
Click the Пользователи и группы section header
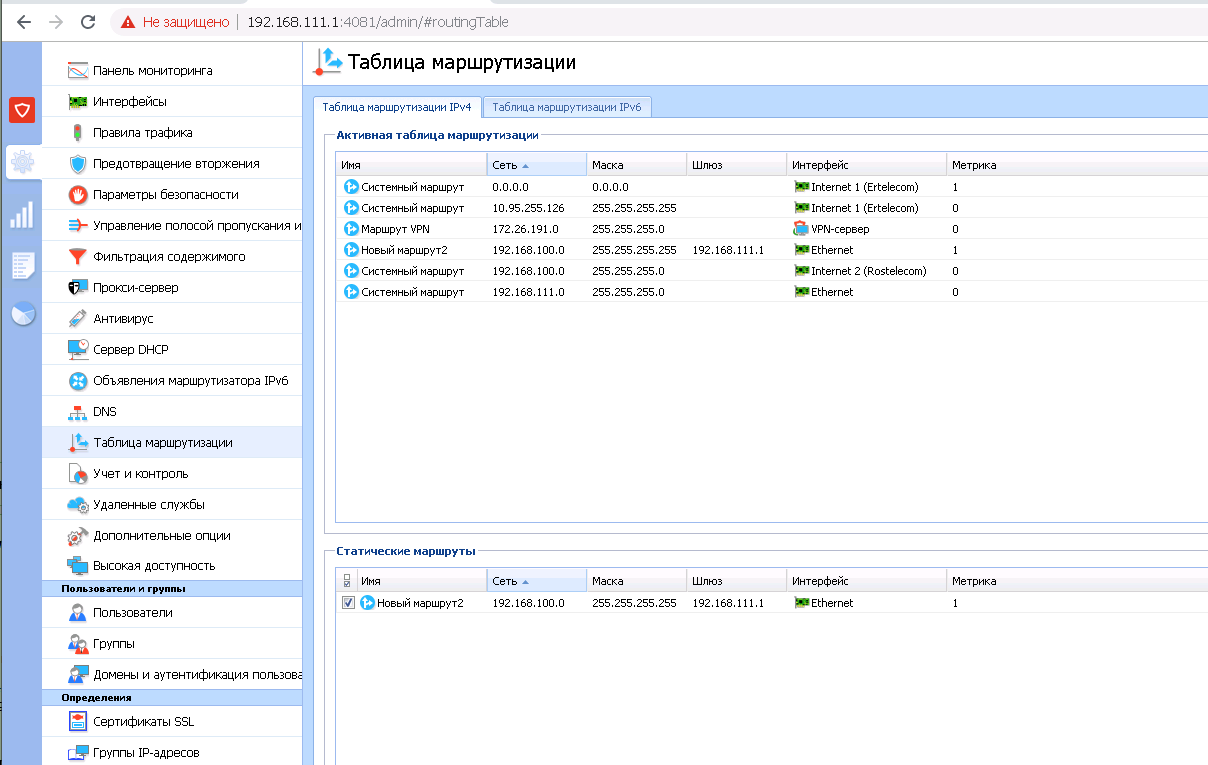pos(172,589)
